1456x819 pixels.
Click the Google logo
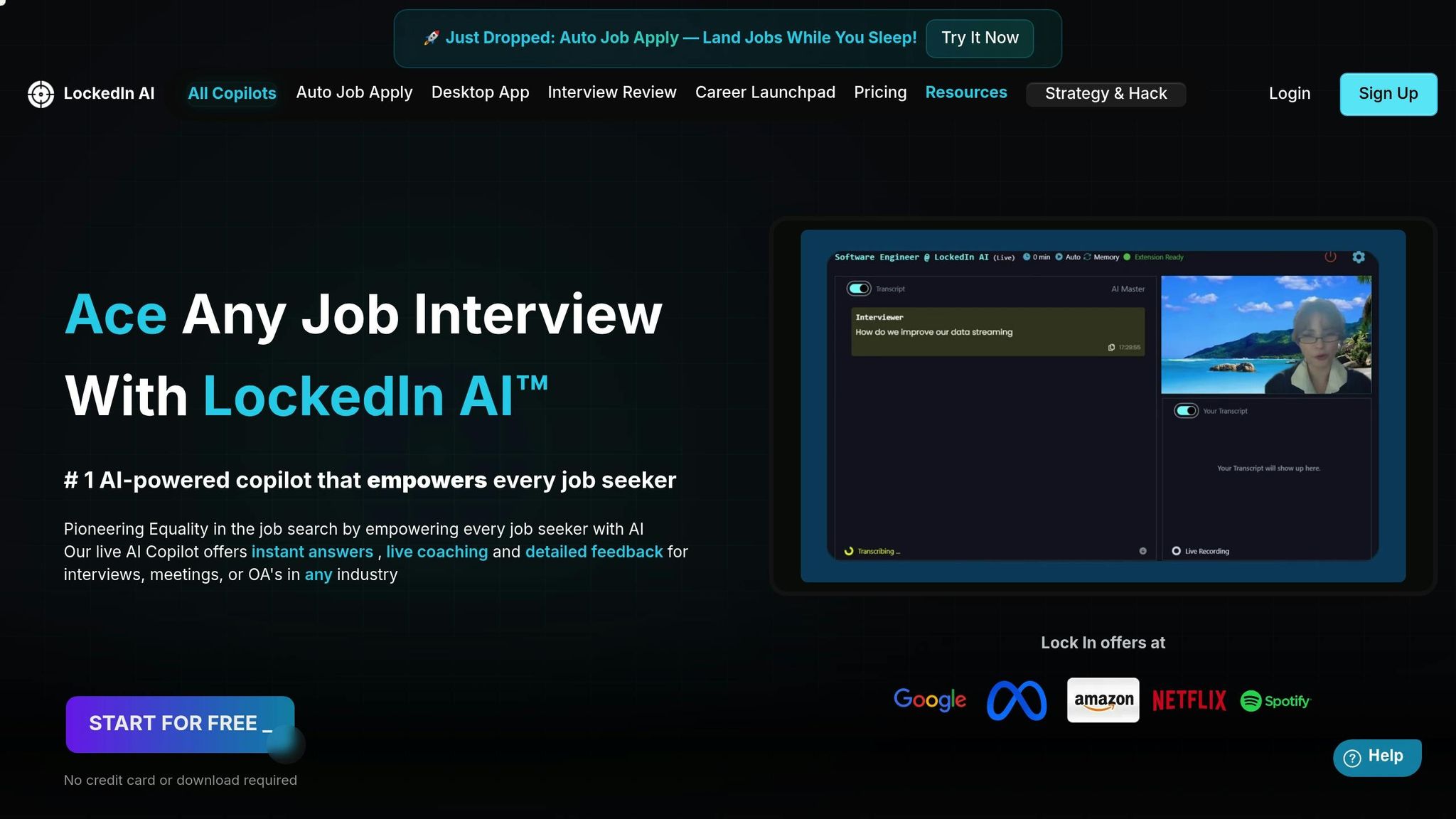click(930, 700)
